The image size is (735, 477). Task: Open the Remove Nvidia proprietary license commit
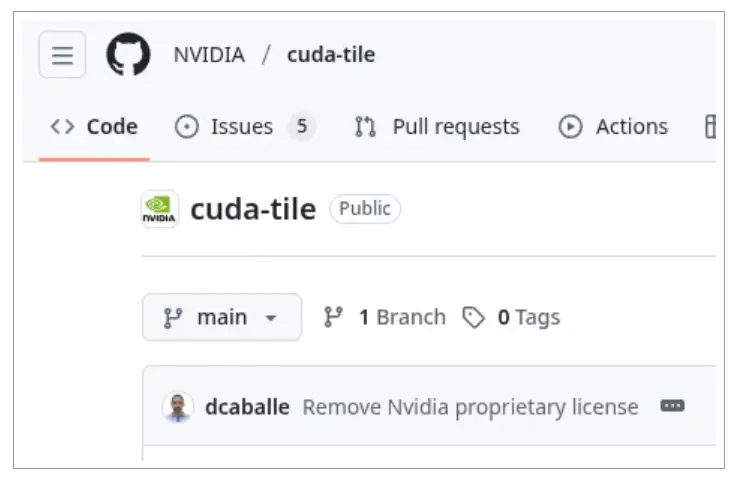(470, 407)
